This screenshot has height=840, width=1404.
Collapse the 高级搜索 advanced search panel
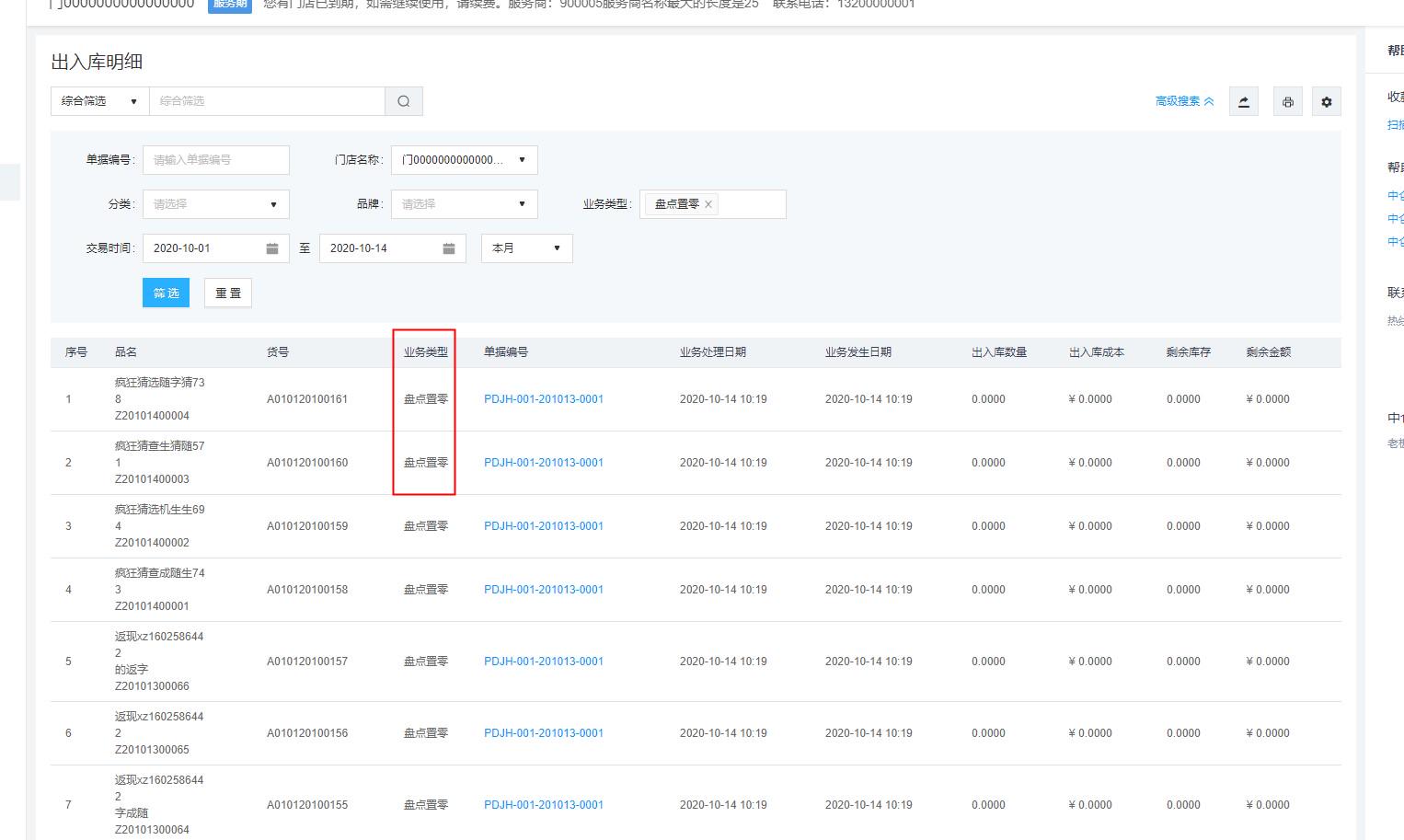1184,101
